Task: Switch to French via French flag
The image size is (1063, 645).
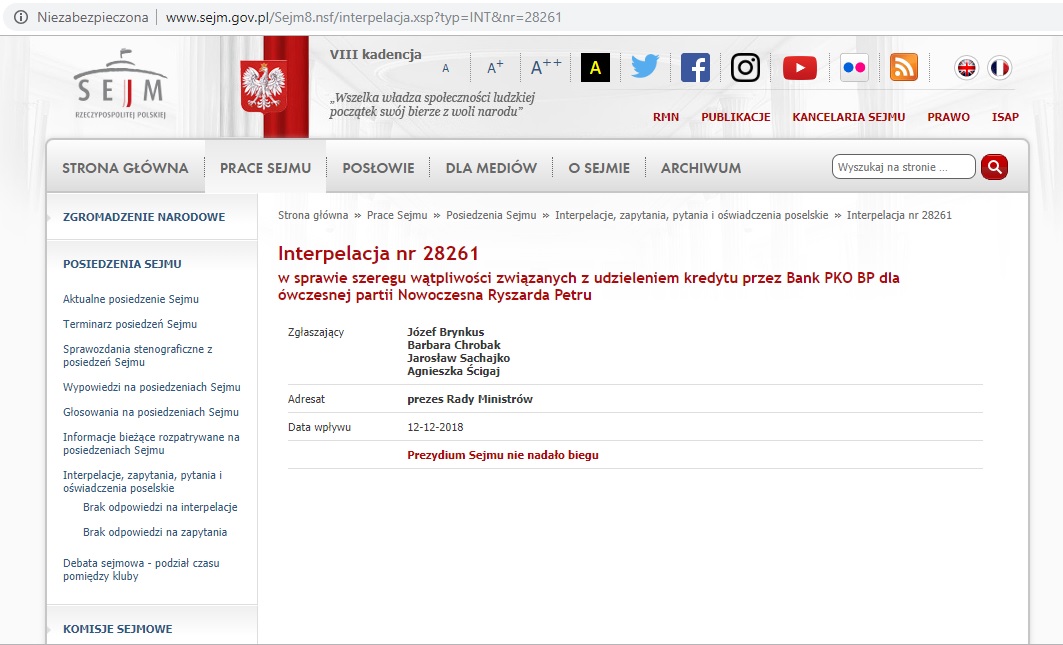Action: click(x=999, y=67)
